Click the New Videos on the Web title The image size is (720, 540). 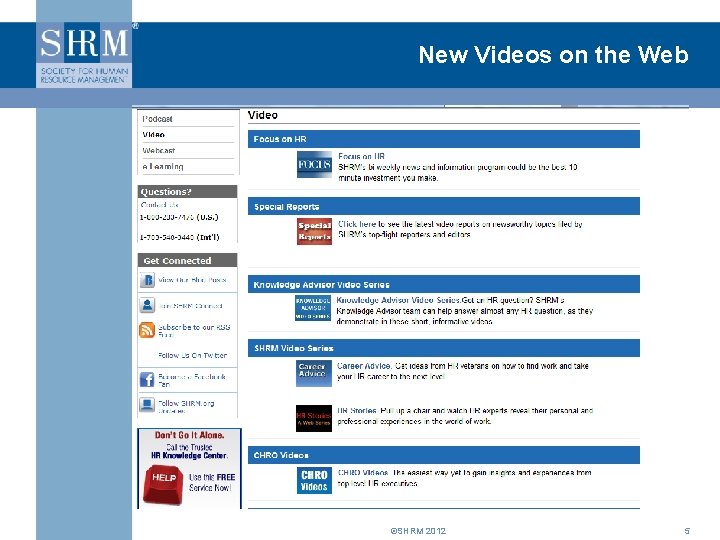click(x=553, y=55)
